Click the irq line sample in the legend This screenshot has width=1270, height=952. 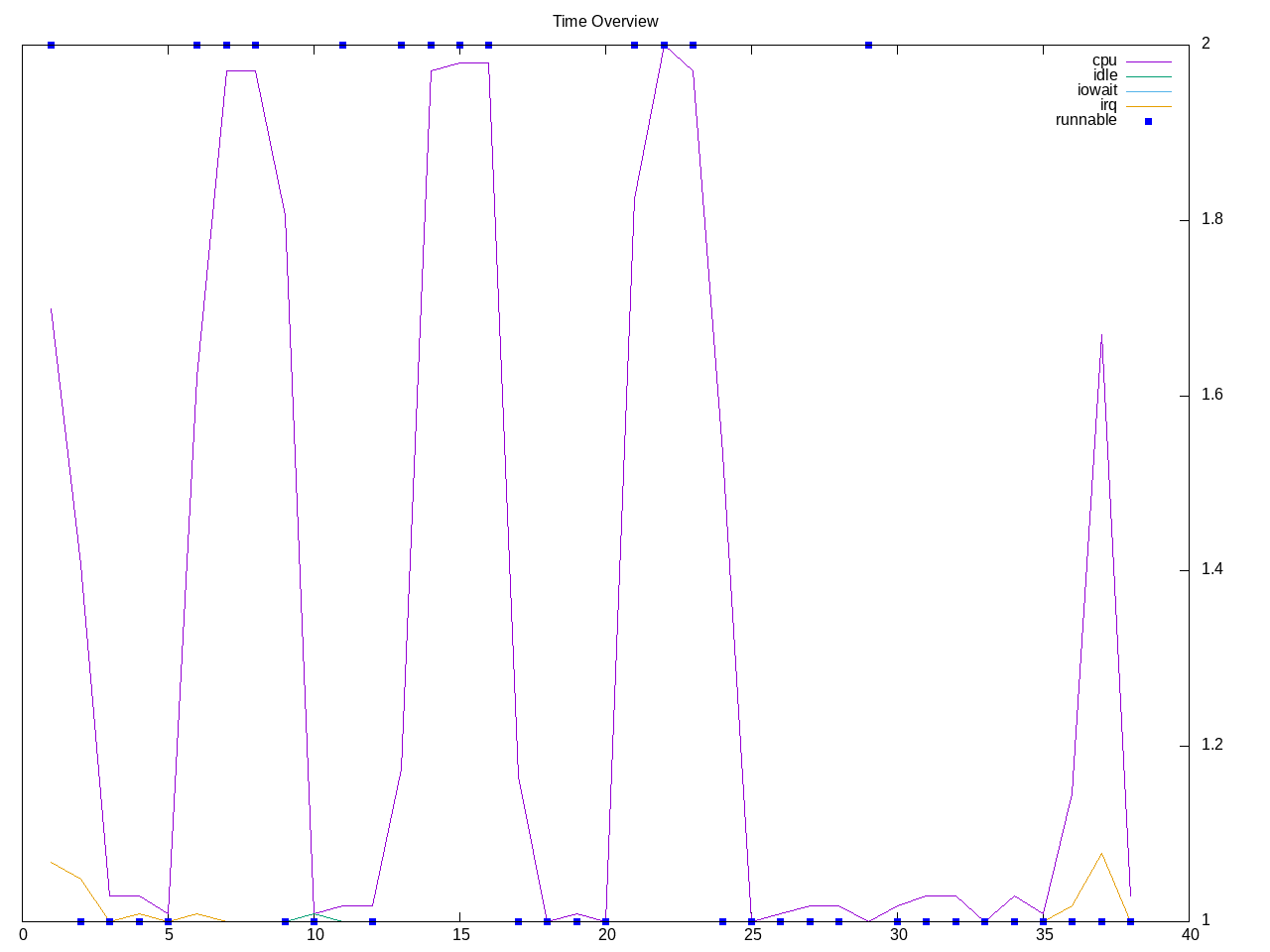1148,106
